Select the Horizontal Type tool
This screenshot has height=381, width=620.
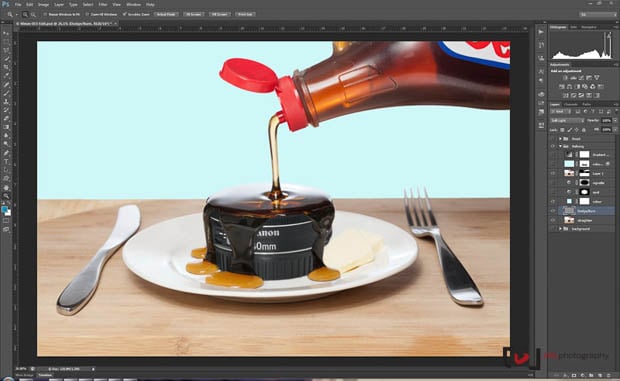pyautogui.click(x=6, y=161)
